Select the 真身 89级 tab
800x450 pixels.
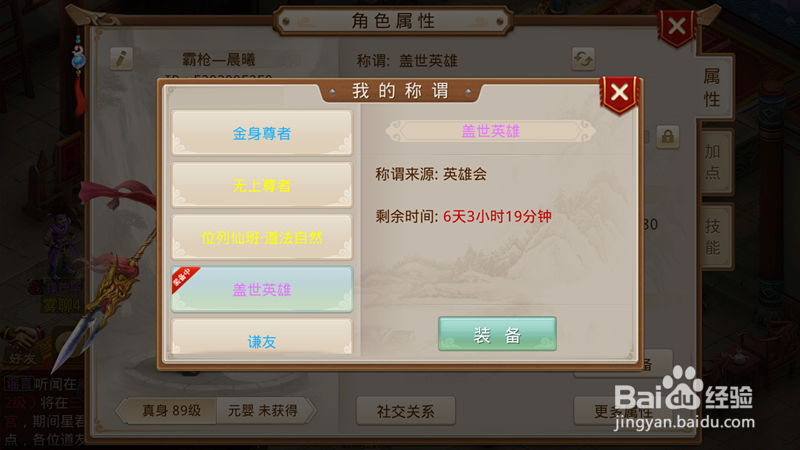coord(171,410)
